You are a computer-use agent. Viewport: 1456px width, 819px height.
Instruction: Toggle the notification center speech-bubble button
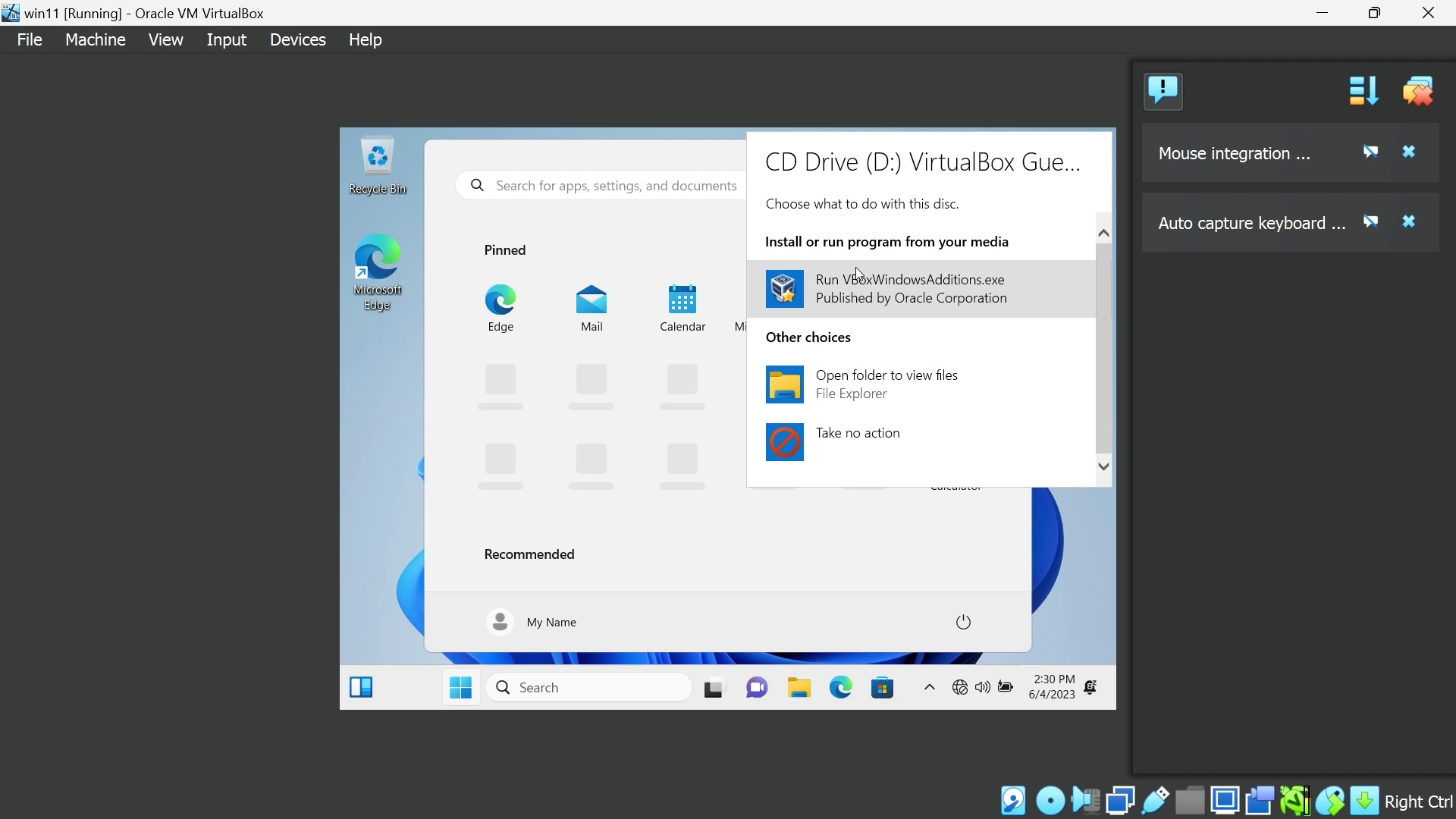tap(1163, 91)
